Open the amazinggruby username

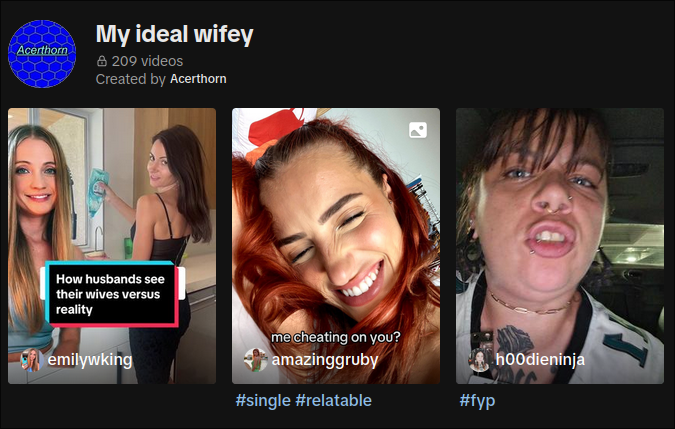[x=325, y=360]
